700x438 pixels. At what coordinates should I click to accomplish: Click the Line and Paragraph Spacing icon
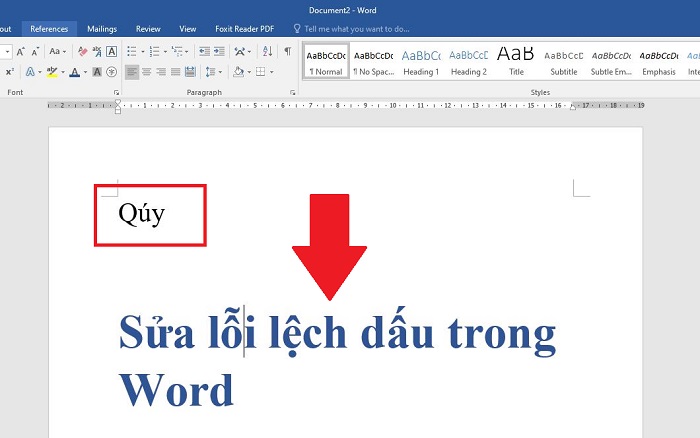pyautogui.click(x=210, y=71)
